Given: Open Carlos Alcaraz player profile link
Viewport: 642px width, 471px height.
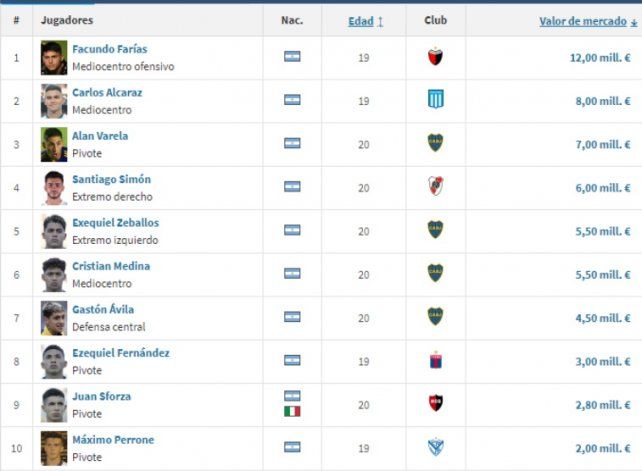Looking at the screenshot, I should 107,92.
